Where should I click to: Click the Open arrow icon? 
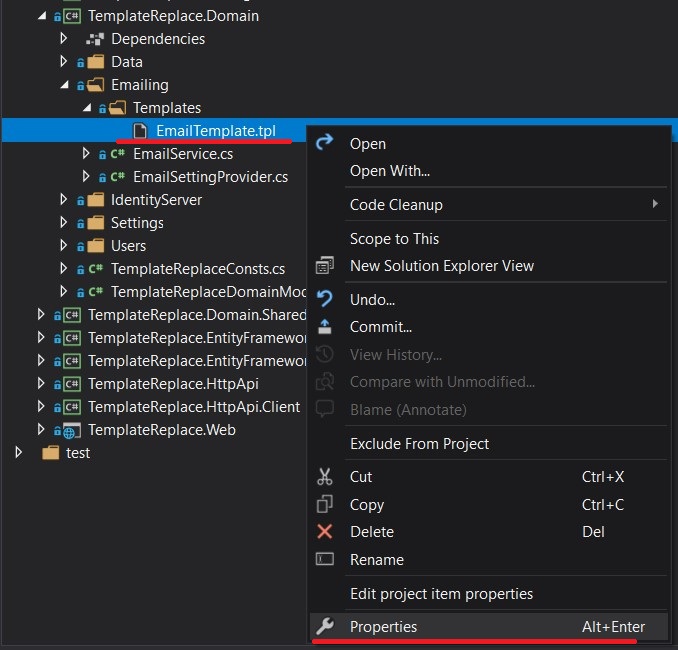tap(324, 143)
